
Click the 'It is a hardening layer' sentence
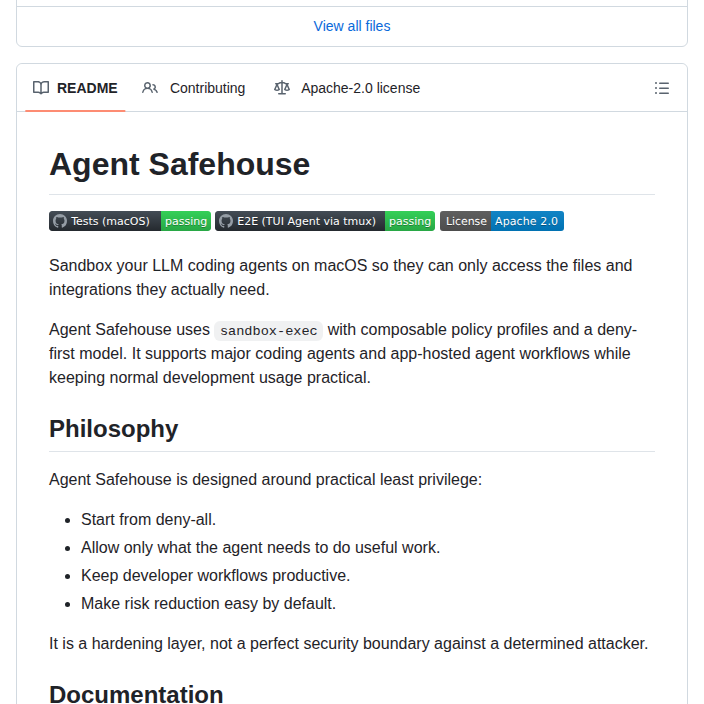(348, 643)
